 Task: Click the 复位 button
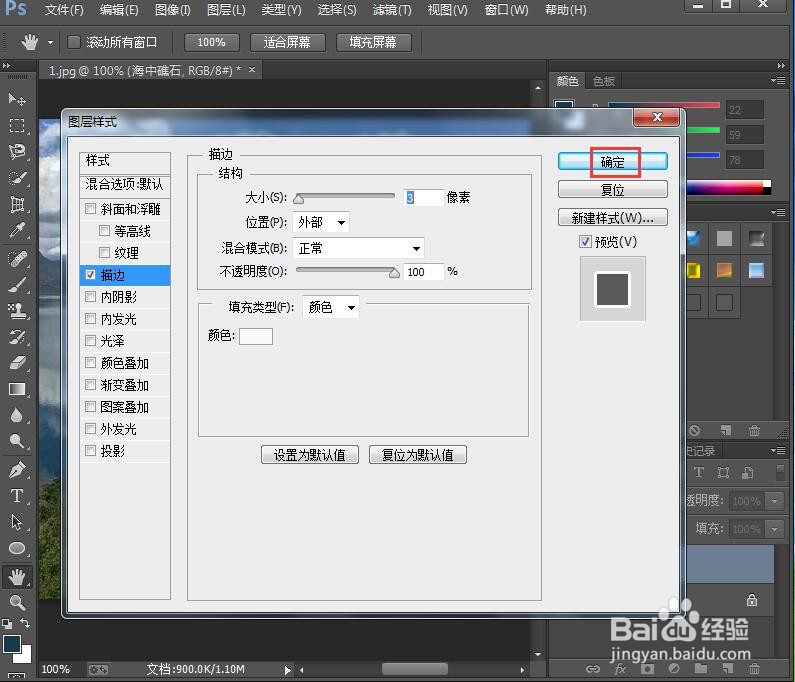[x=612, y=190]
